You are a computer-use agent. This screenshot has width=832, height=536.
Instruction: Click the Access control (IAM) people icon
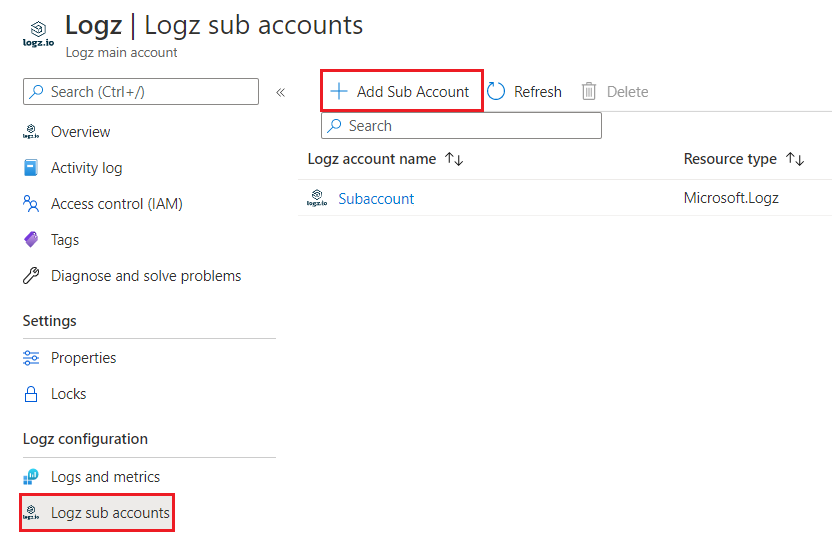point(31,204)
